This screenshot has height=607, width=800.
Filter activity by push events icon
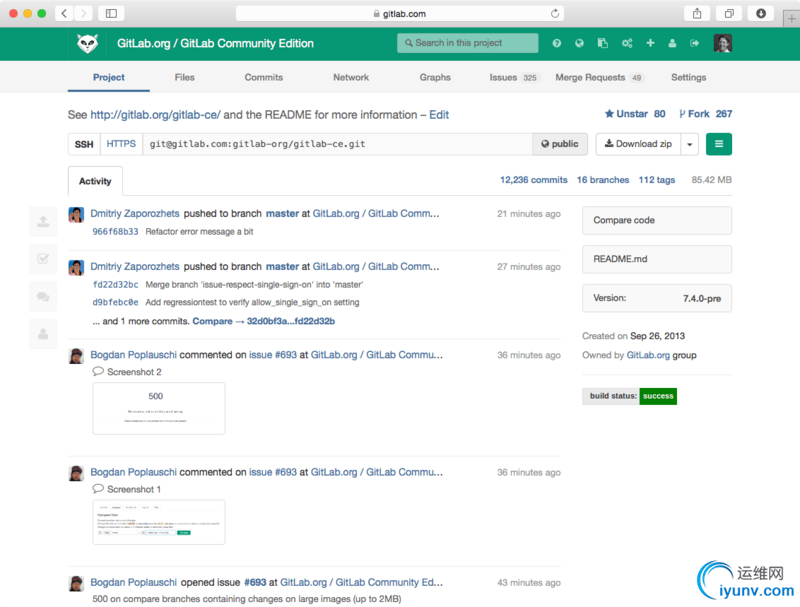43,221
